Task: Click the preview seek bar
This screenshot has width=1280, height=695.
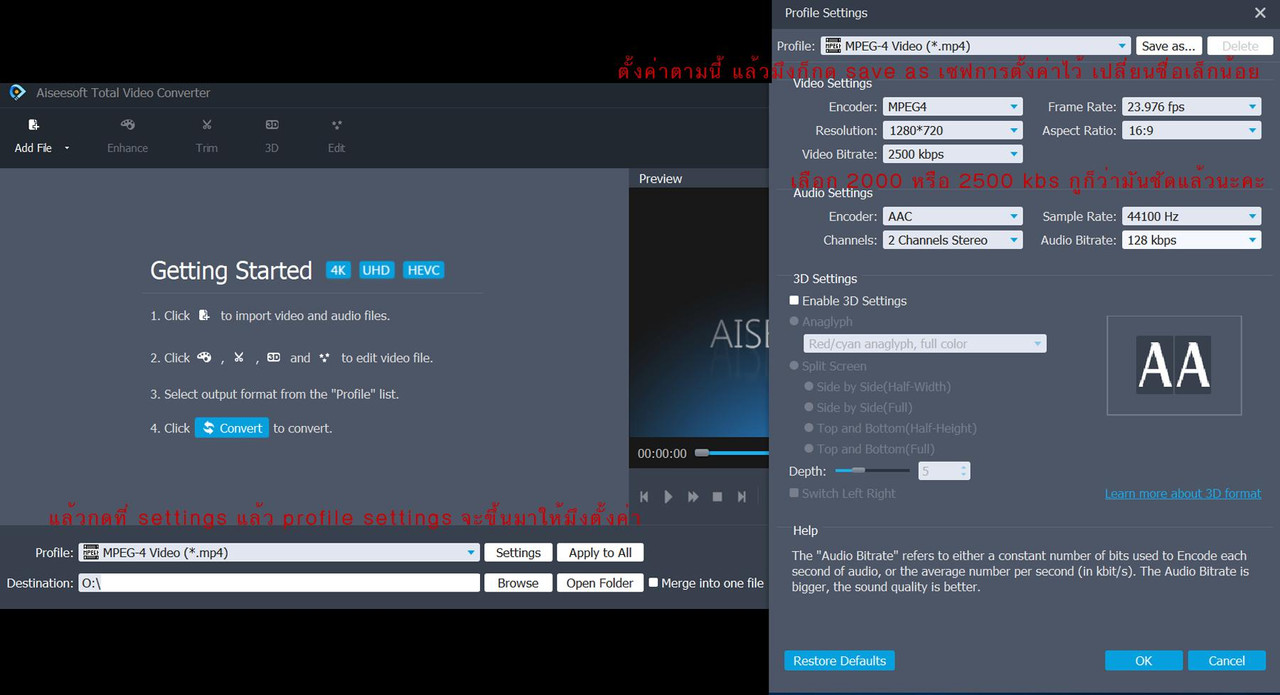Action: (x=732, y=453)
